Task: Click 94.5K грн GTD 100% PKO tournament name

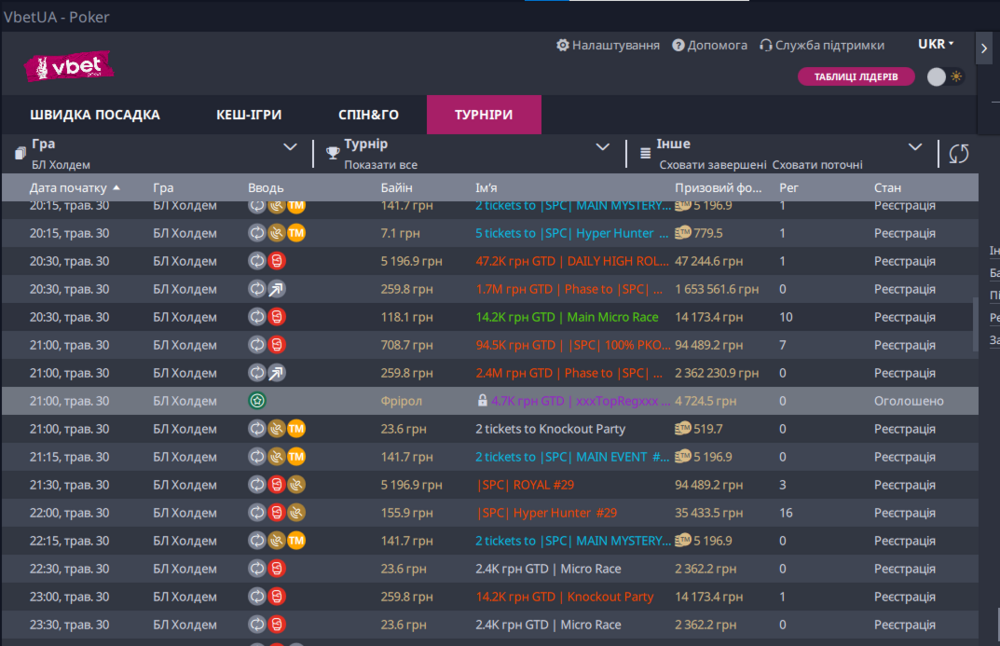Action: tap(572, 345)
